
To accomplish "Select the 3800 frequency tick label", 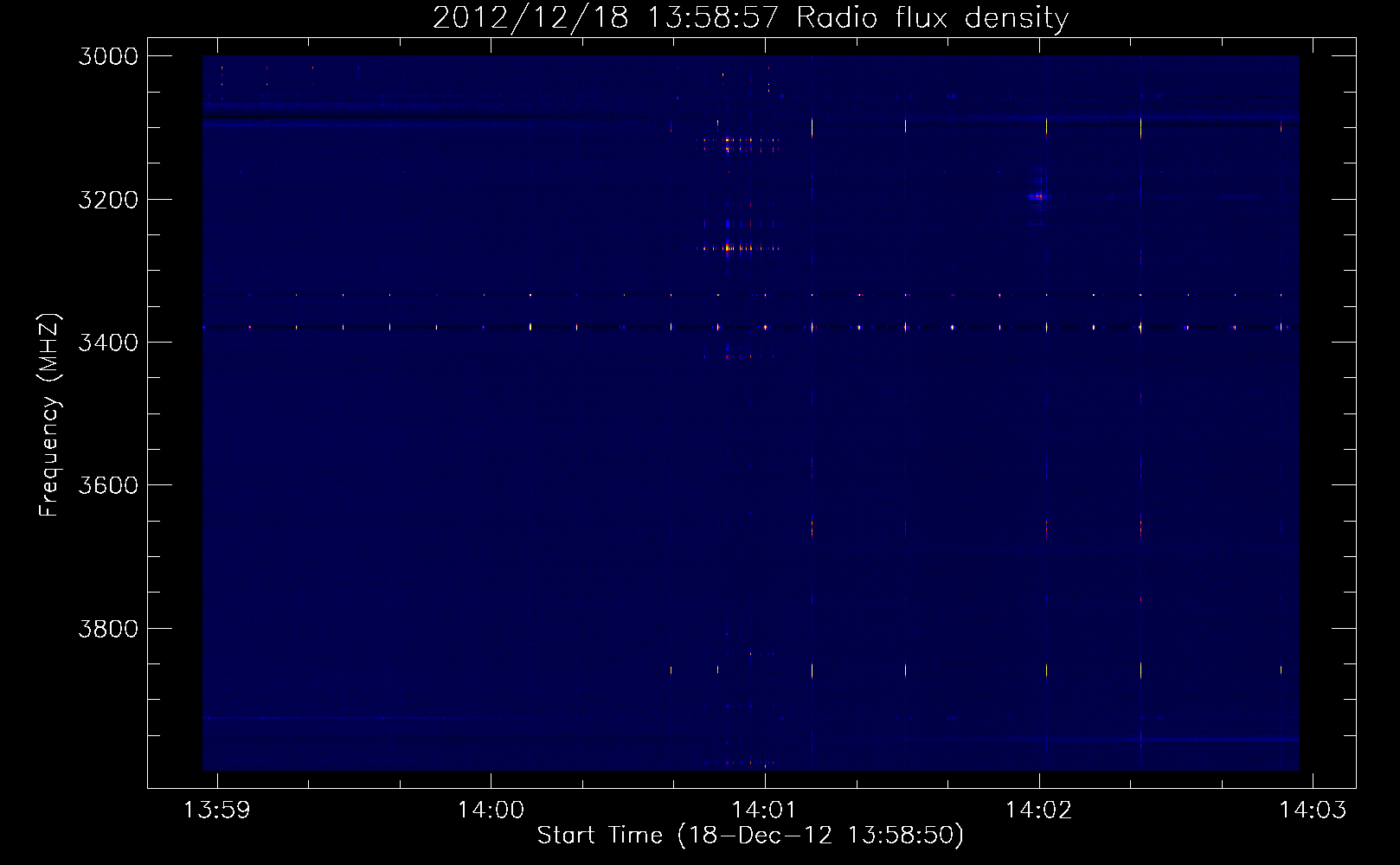I will tap(108, 629).
